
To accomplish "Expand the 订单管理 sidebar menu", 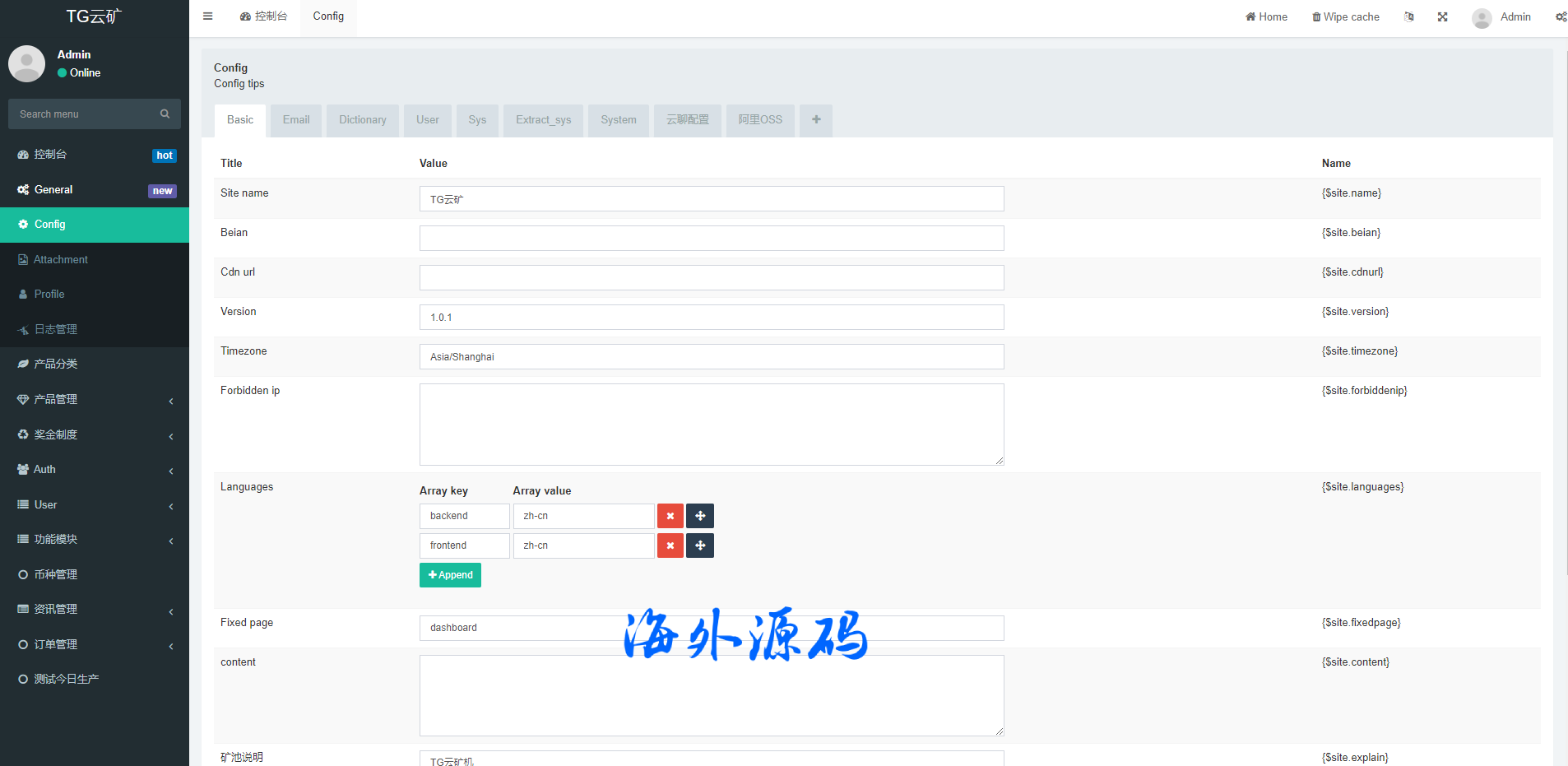I will 95,645.
